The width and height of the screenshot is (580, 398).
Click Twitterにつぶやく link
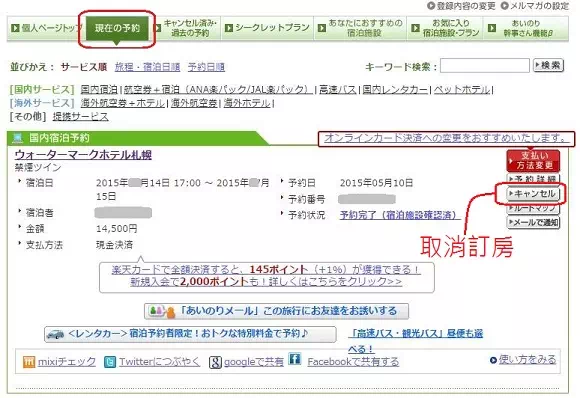tap(159, 362)
